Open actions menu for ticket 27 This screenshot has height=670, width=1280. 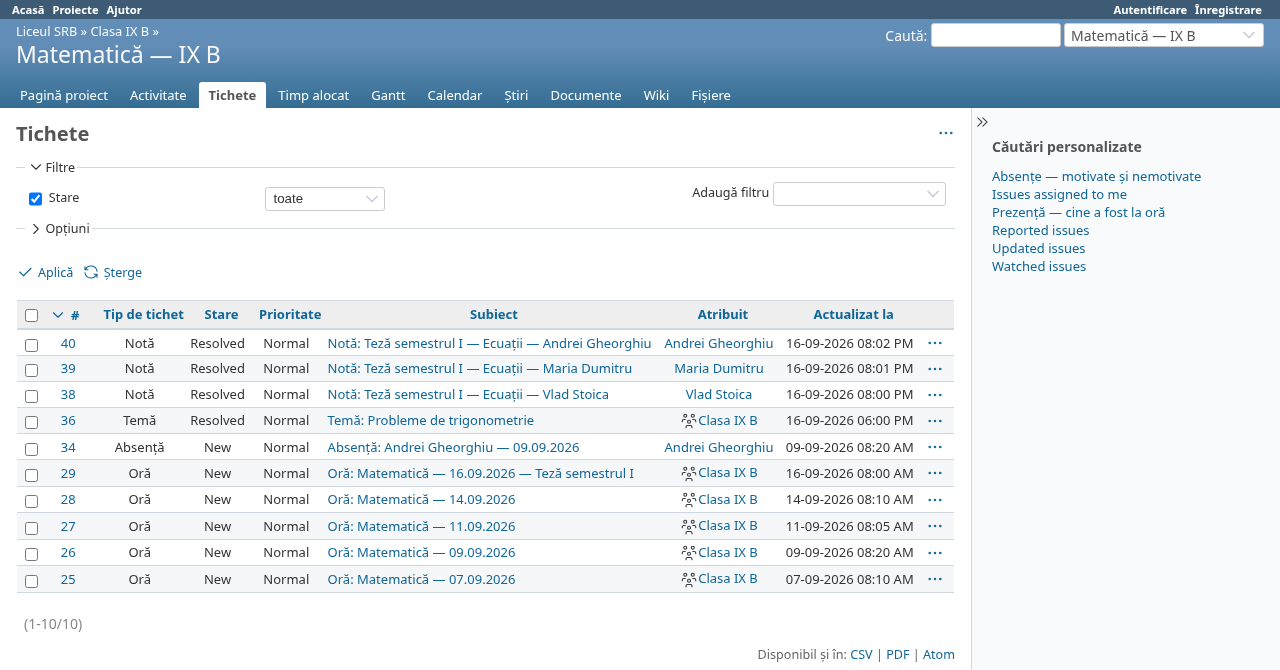click(935, 526)
